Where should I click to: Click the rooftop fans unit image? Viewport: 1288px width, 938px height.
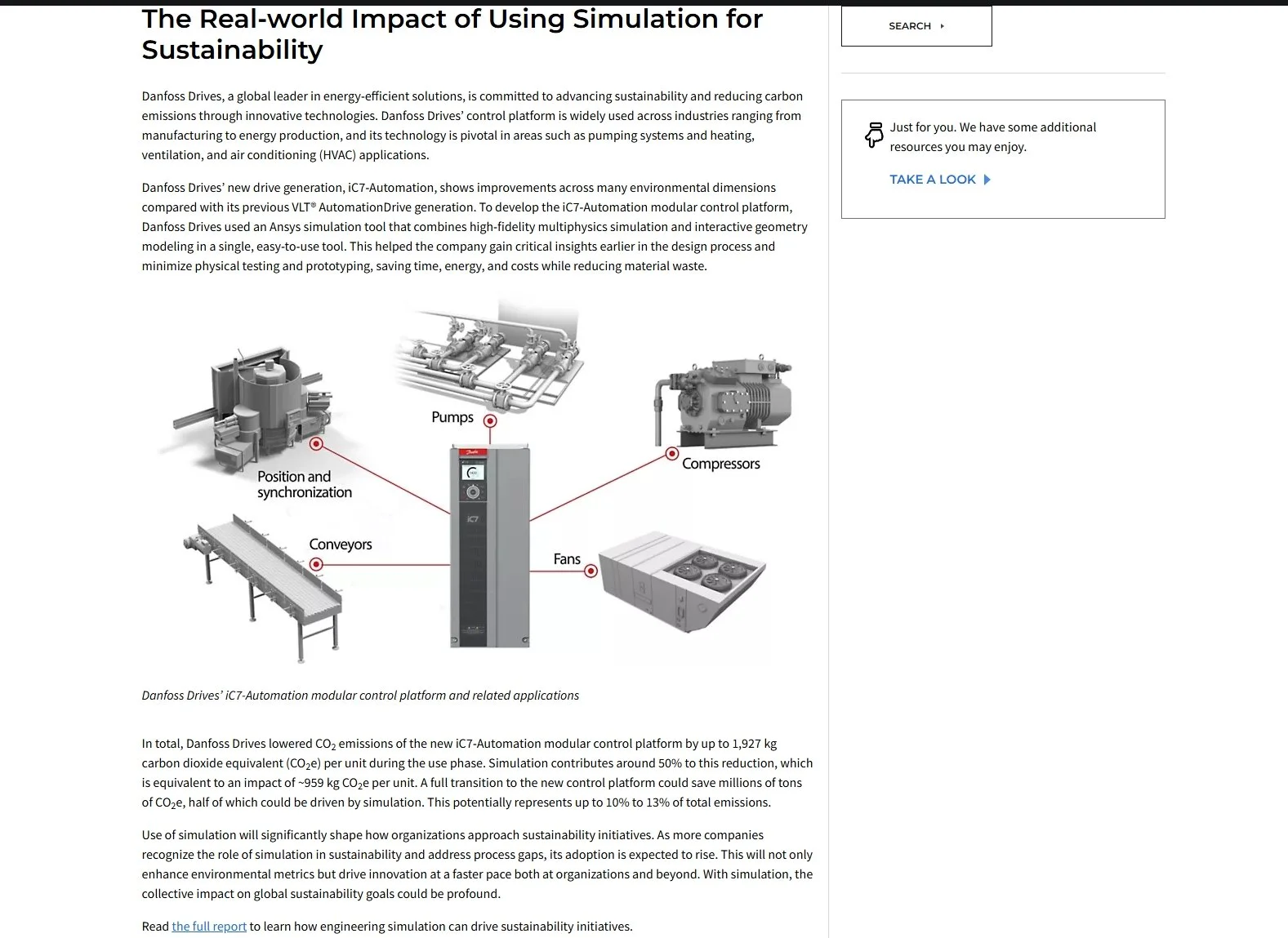coord(682,581)
